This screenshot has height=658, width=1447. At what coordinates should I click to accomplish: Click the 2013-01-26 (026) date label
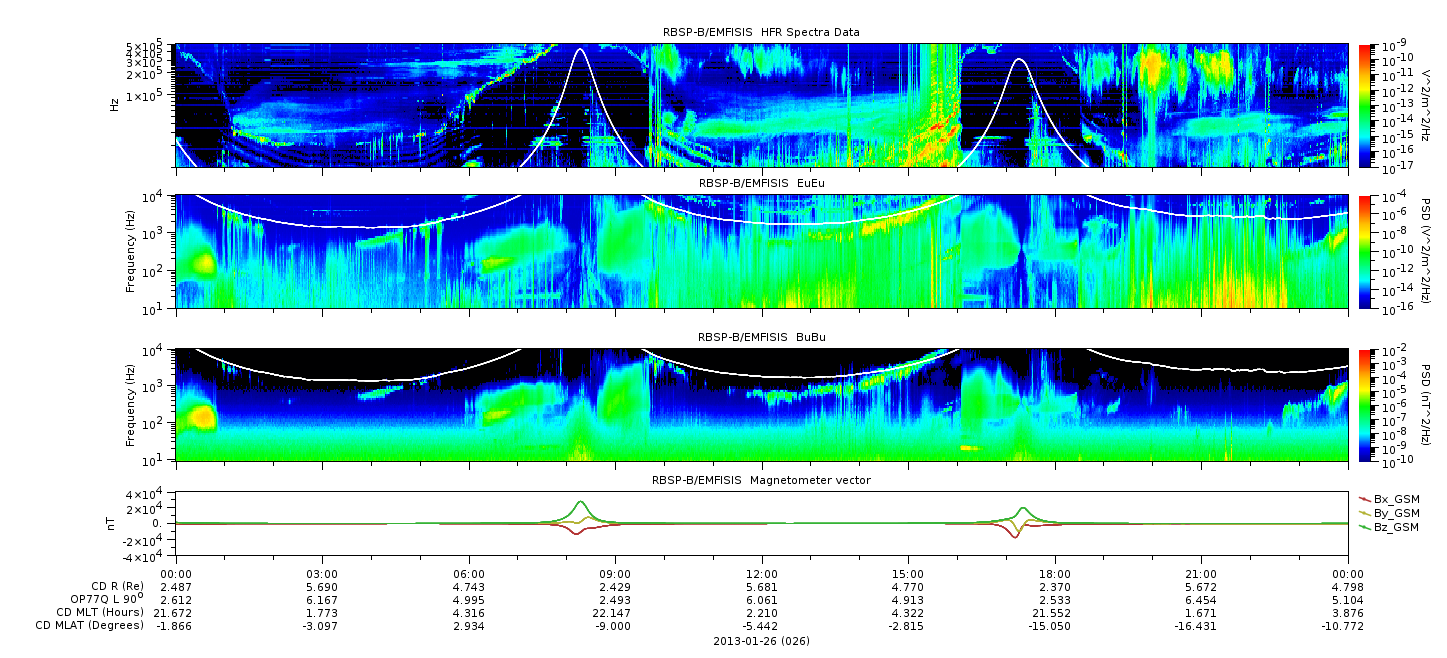pos(761,640)
